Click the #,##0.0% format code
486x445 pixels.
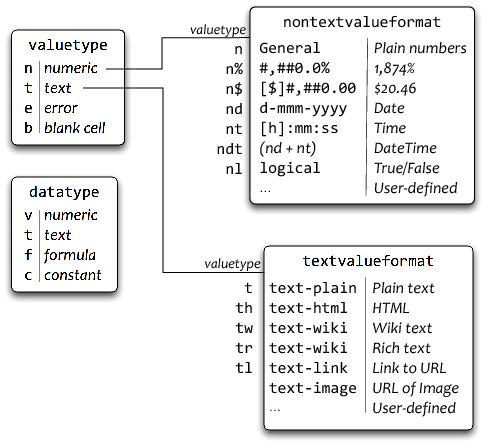coord(295,68)
